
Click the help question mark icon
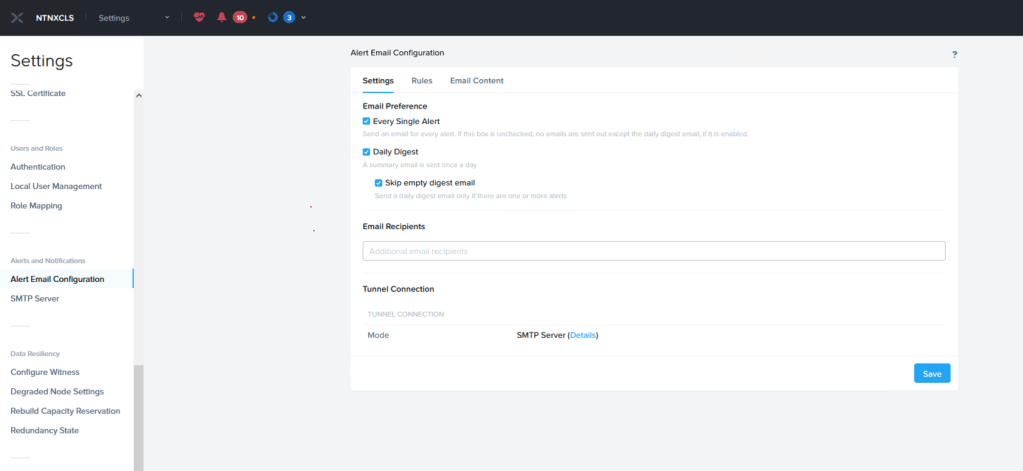(954, 54)
